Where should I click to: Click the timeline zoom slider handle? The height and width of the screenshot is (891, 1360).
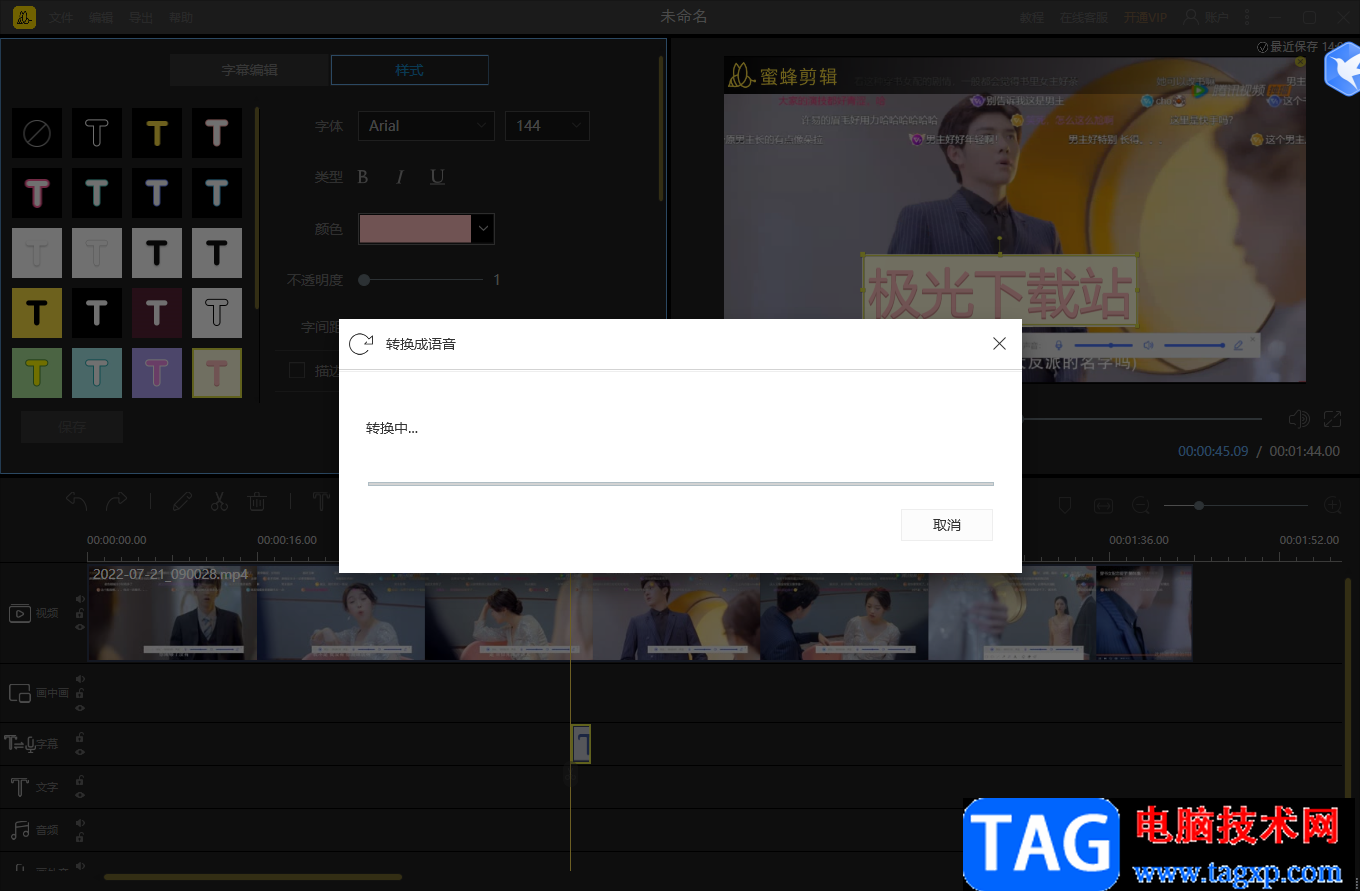point(1199,506)
